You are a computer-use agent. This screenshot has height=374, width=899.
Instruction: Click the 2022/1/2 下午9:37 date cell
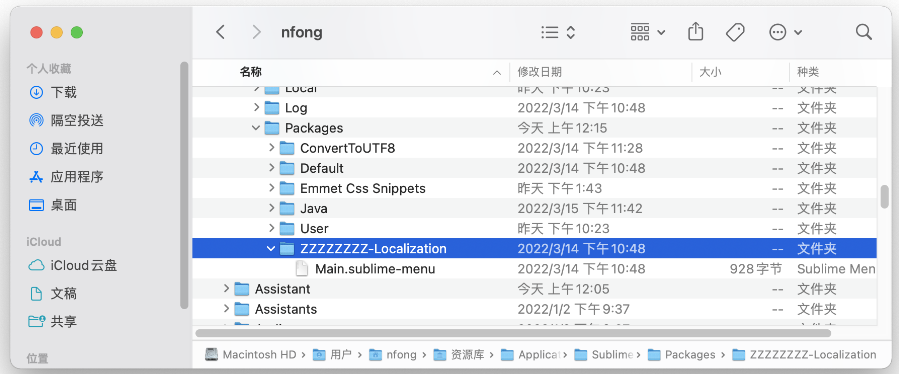(573, 309)
